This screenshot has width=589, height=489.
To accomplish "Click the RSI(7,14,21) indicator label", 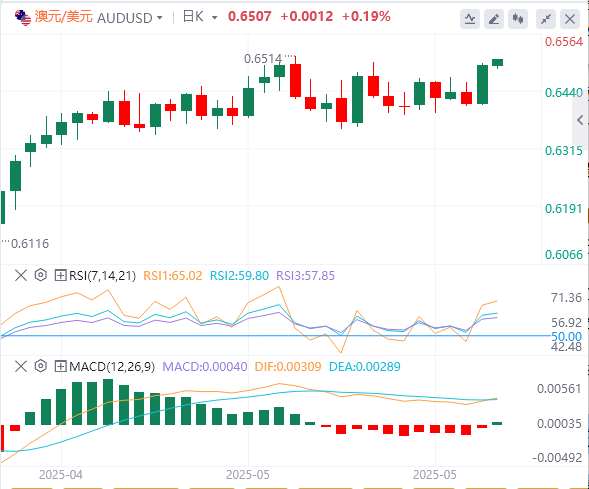I will pos(102,276).
